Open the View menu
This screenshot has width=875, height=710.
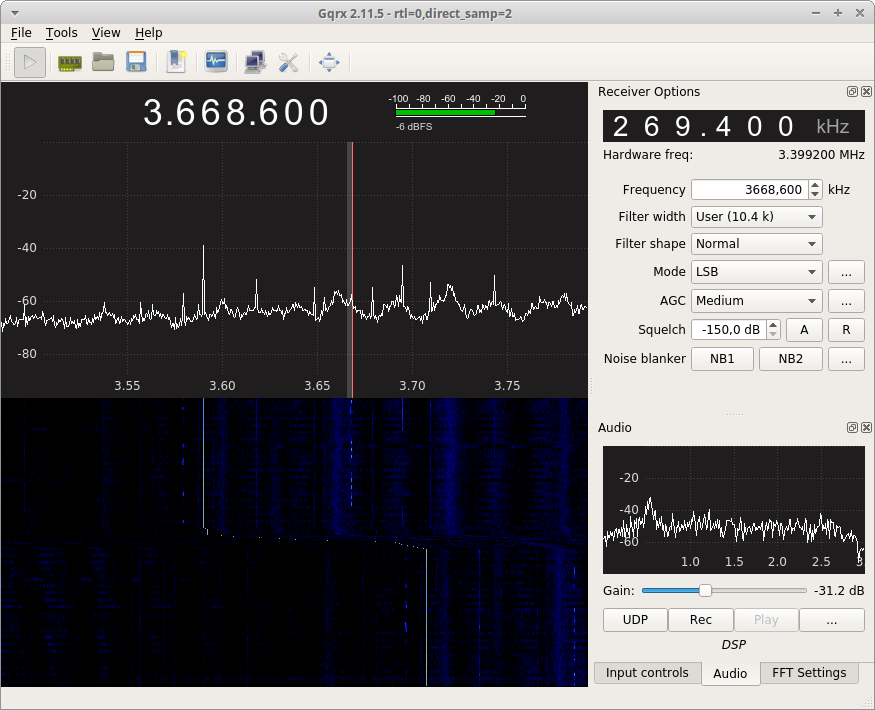(106, 33)
